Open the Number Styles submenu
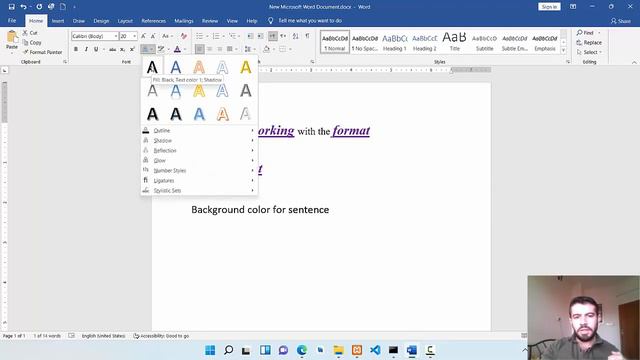 tap(199, 171)
